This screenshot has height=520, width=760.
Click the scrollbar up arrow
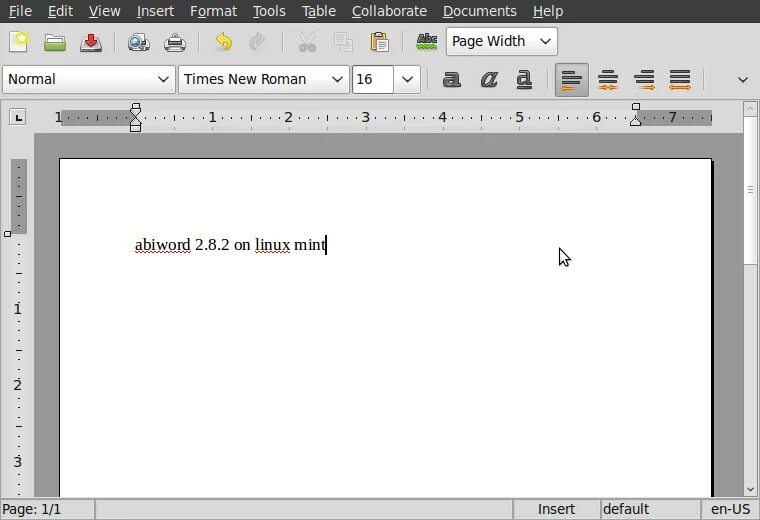tap(750, 108)
